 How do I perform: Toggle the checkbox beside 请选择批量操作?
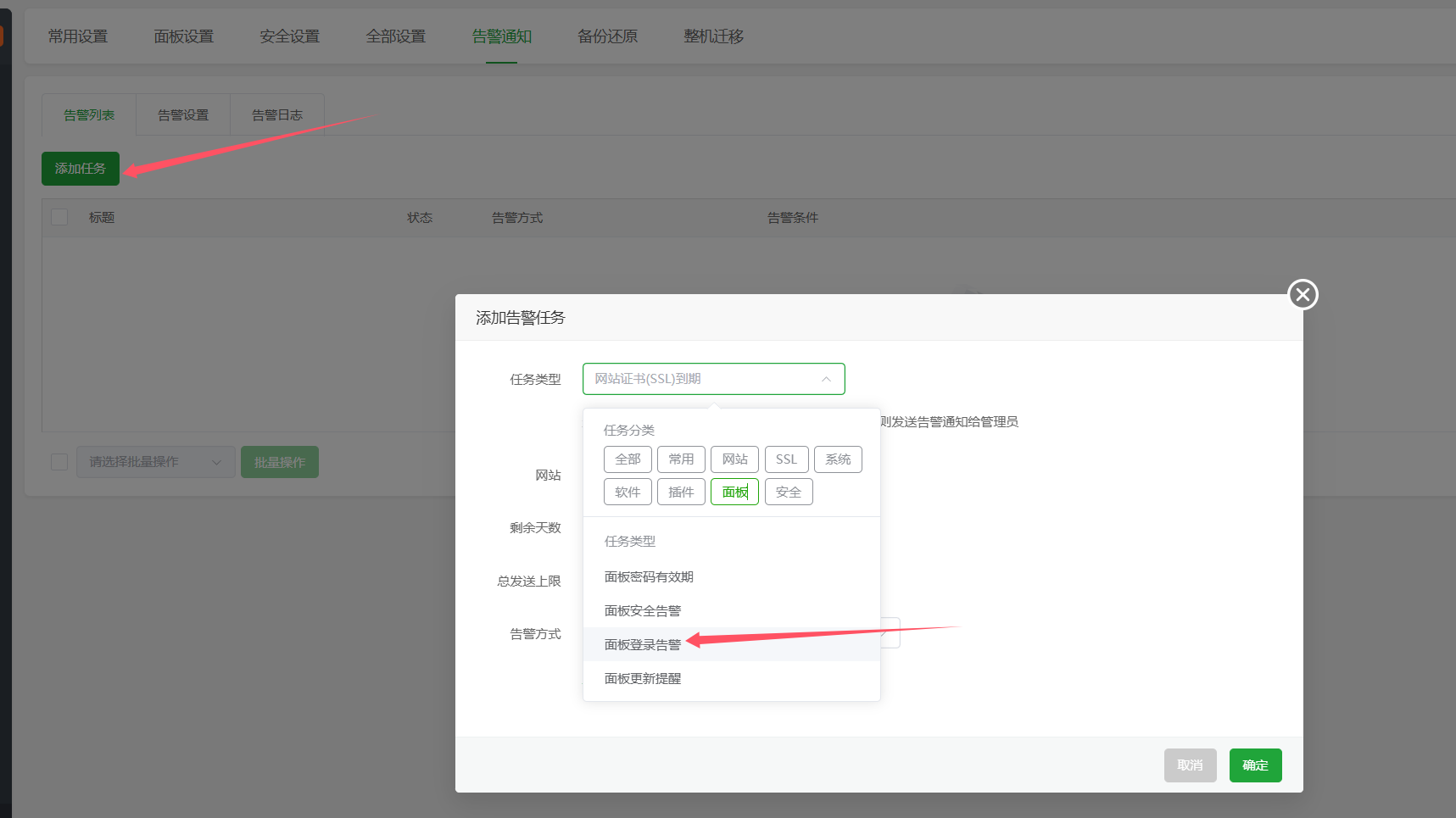[59, 461]
